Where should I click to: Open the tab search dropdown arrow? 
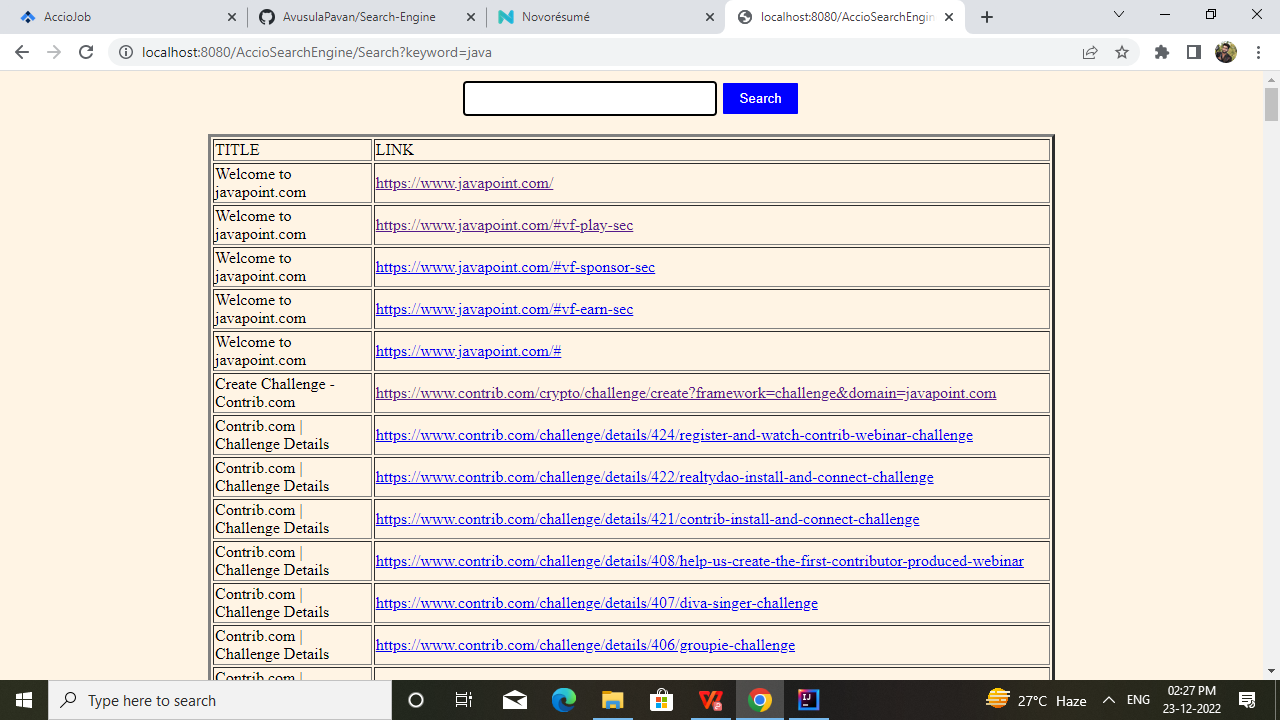[1118, 16]
